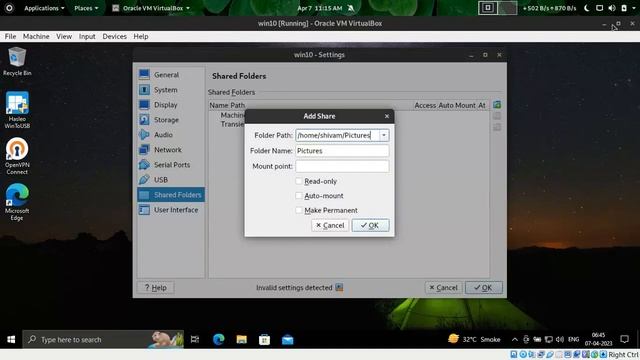
Task: Select User Interface settings category
Action: click(x=171, y=210)
